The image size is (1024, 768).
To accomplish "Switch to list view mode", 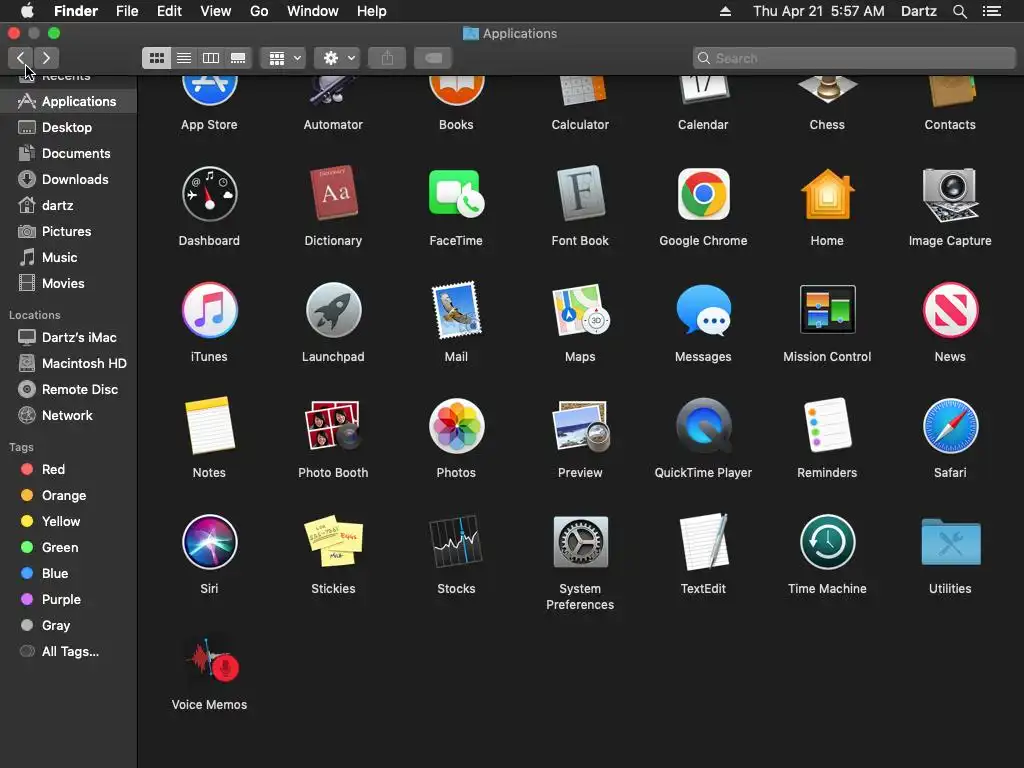I will point(184,58).
